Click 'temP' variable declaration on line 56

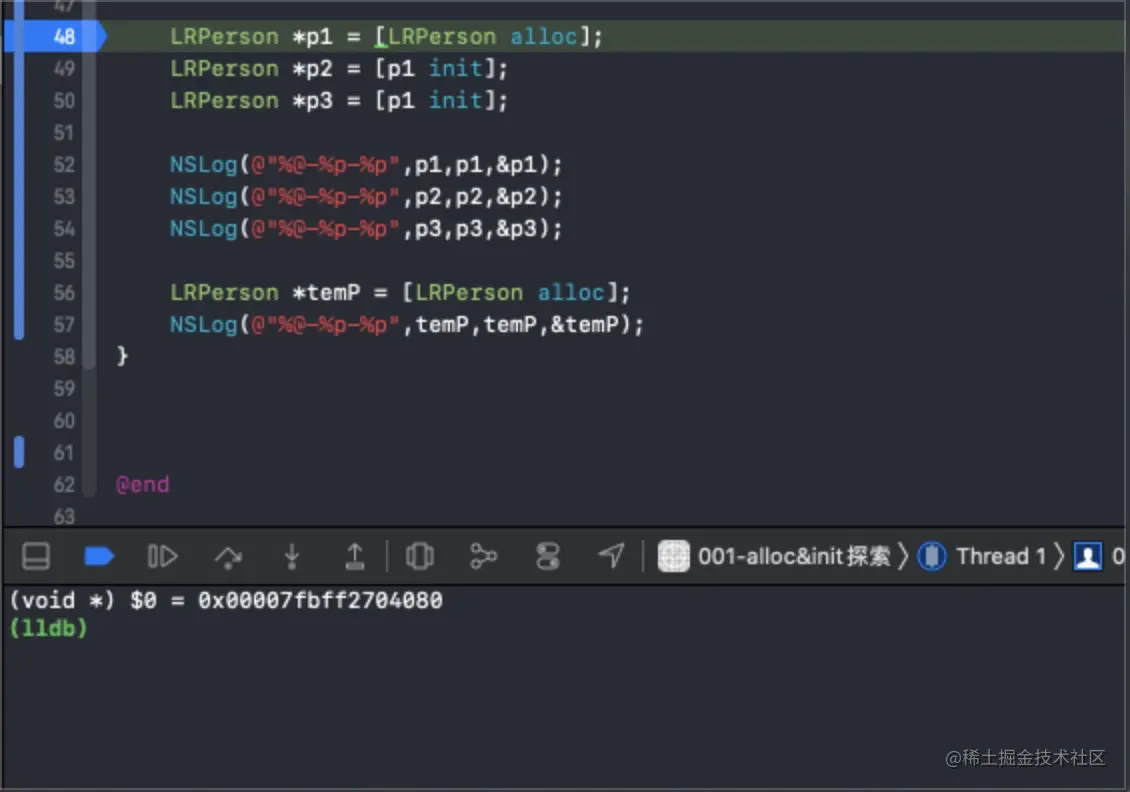click(333, 293)
